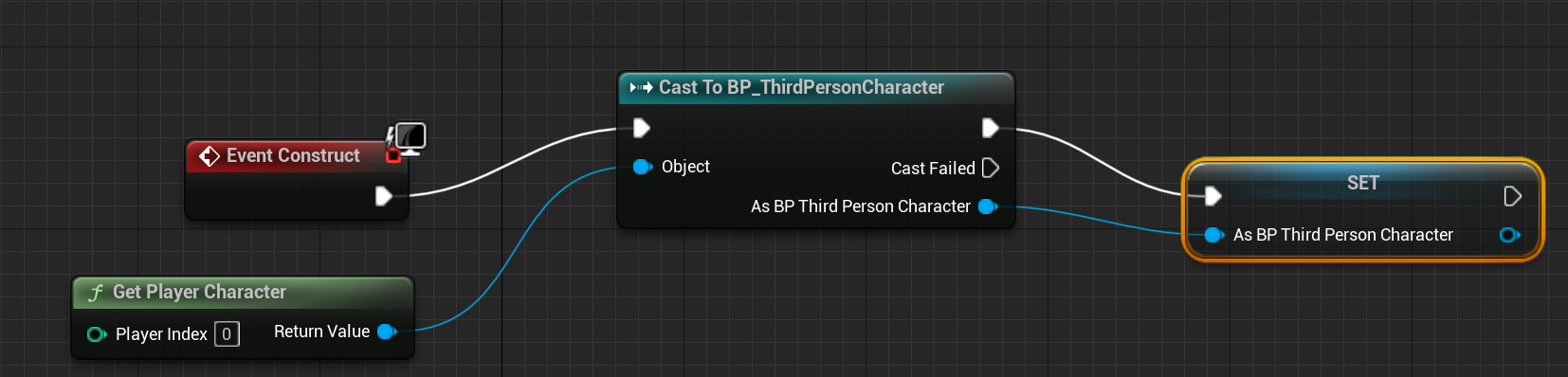Click the SET node blue output data pin
1568x377 pixels.
click(1510, 235)
